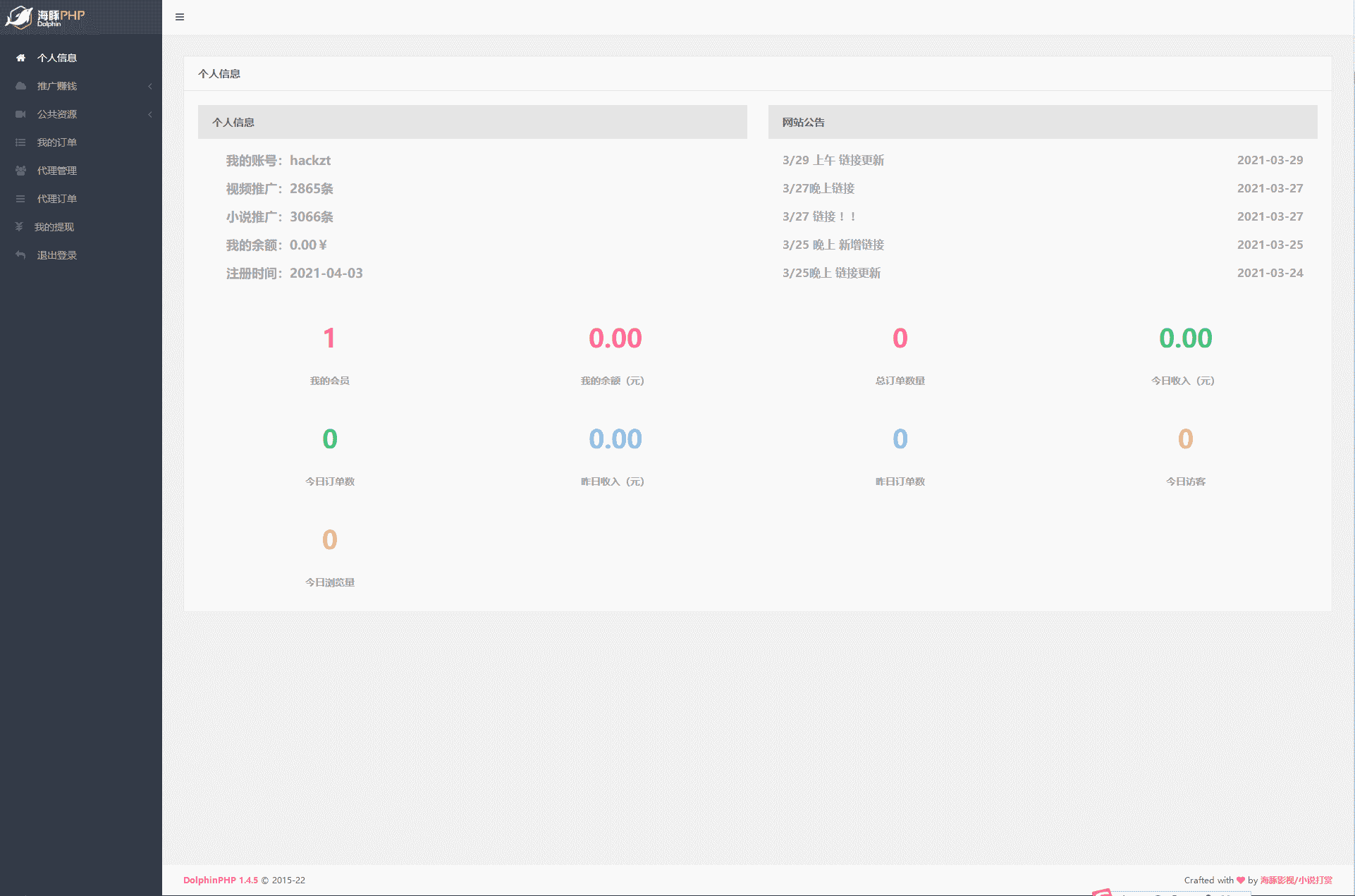1355x896 pixels.
Task: Click the bars icon beside 代理订单
Action: pos(20,199)
